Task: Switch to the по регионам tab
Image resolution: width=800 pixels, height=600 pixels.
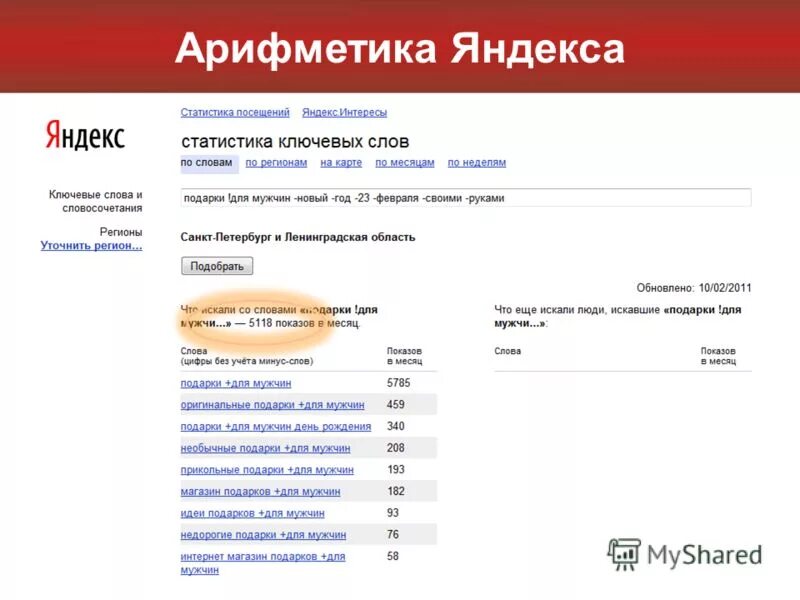Action: coord(277,163)
